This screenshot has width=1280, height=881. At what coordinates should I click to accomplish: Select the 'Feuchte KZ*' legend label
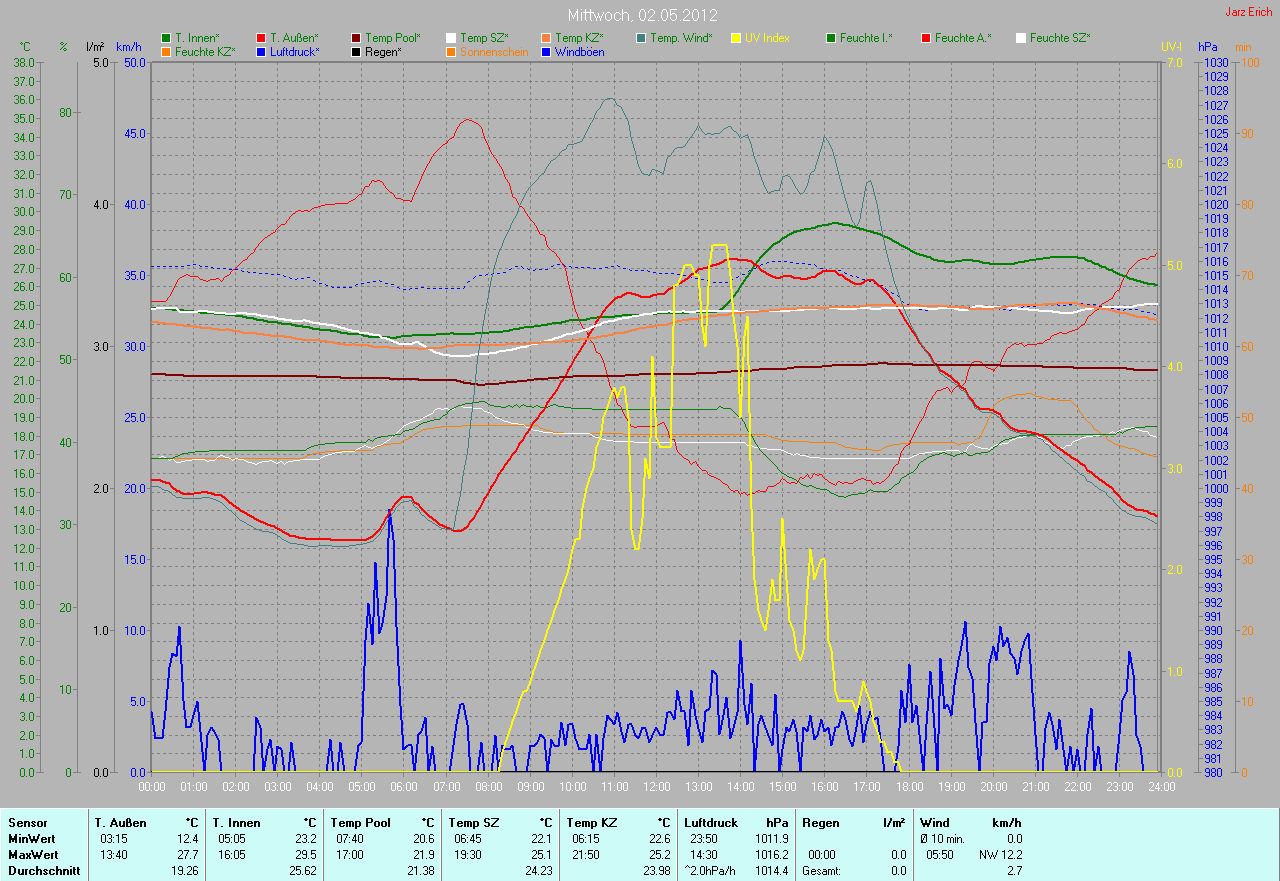(205, 51)
